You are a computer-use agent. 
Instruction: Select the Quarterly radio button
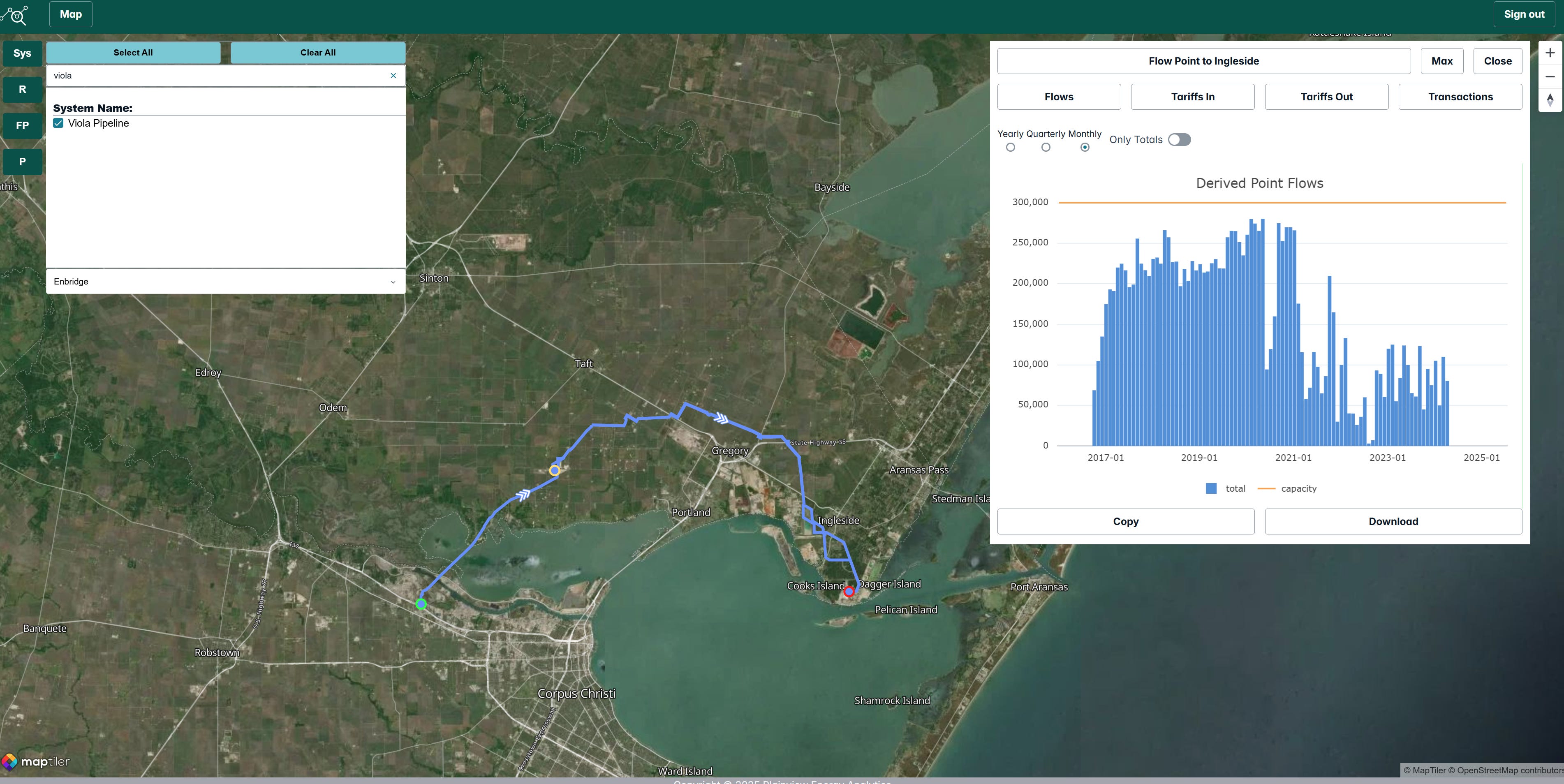tap(1046, 148)
